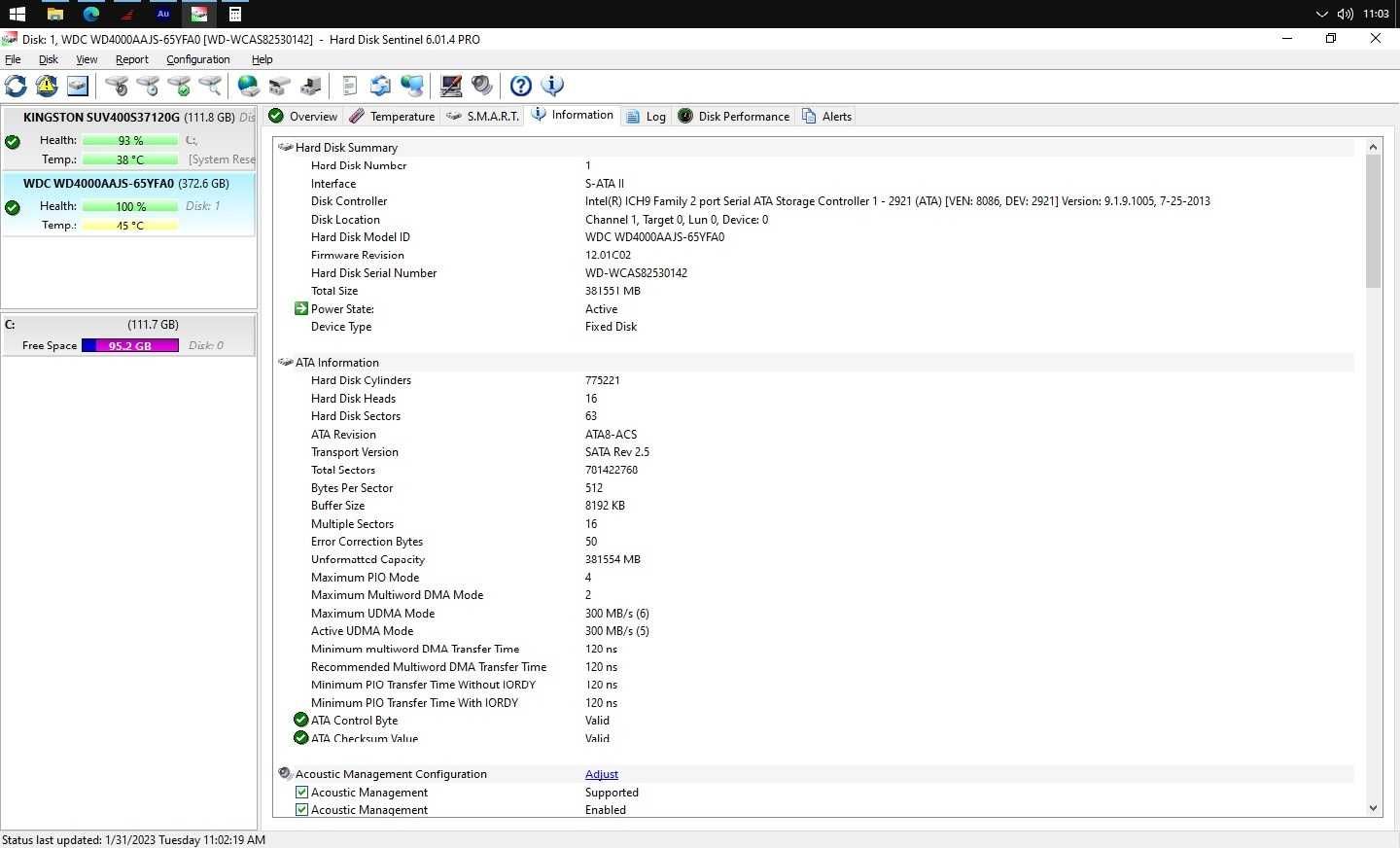Collapse the Hard Disk Summary section
Image resolution: width=1400 pixels, height=848 pixels.
[285, 147]
